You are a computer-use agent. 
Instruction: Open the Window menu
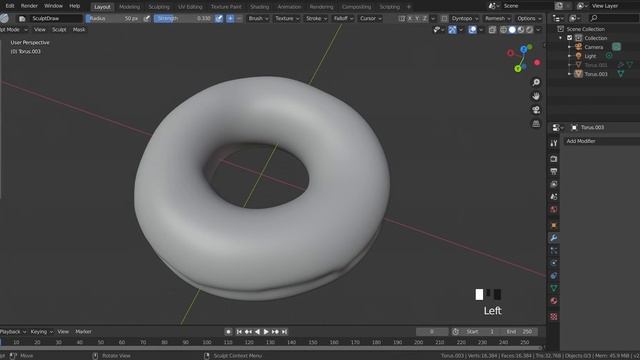(x=53, y=6)
